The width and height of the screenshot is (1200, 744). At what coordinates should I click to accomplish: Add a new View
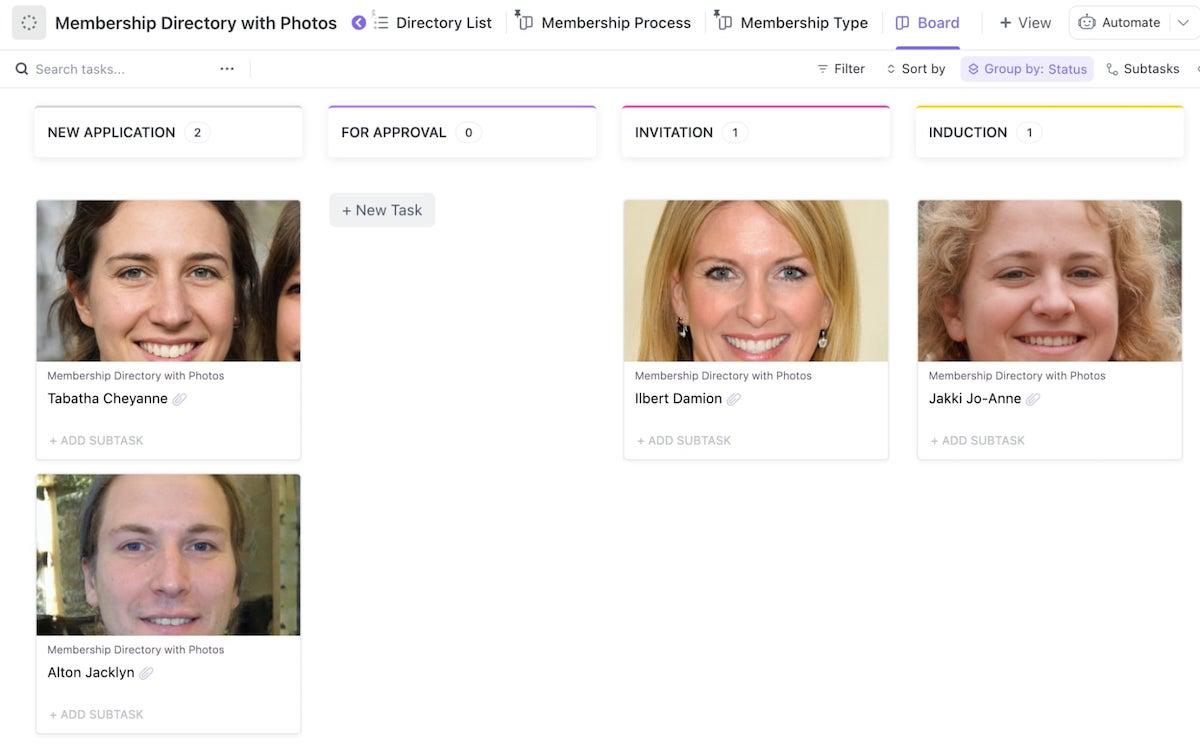1025,23
